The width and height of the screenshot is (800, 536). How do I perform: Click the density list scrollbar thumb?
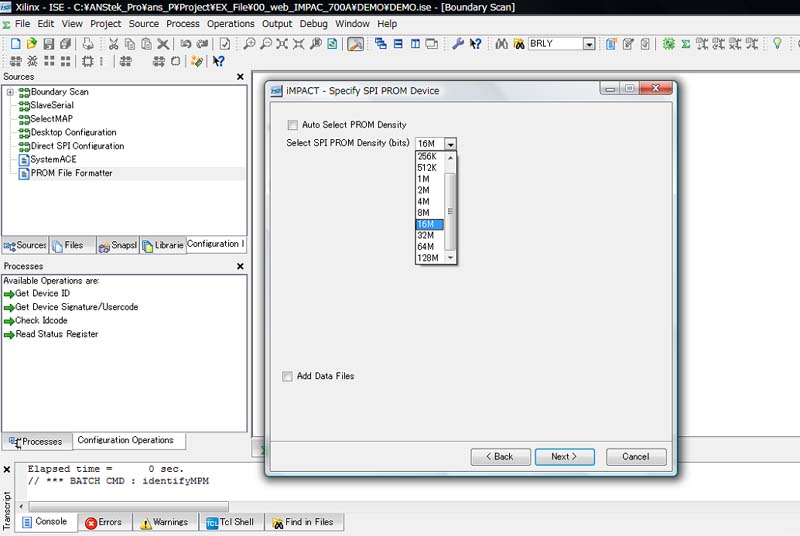(450, 211)
